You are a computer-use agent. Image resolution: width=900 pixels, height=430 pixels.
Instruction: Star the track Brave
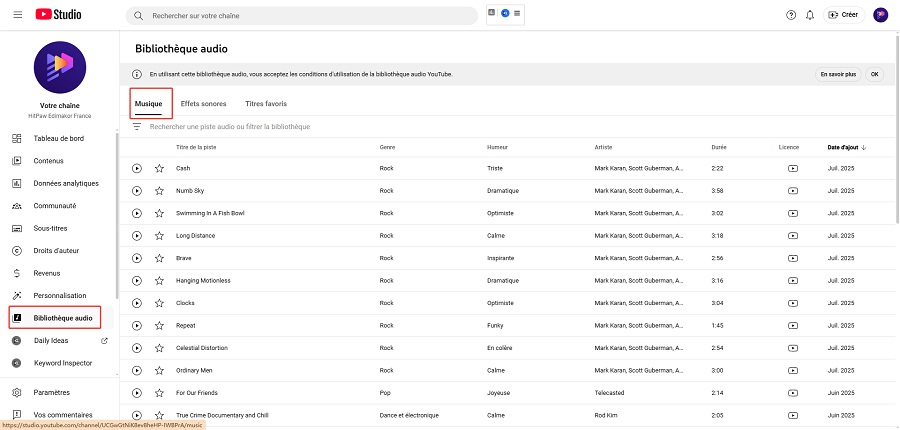point(160,258)
